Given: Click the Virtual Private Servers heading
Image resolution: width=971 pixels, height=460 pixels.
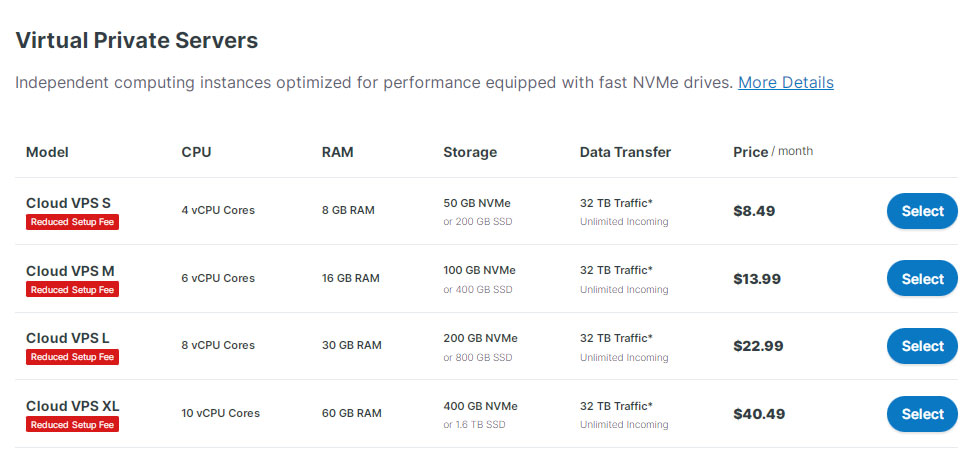Looking at the screenshot, I should pyautogui.click(x=137, y=41).
